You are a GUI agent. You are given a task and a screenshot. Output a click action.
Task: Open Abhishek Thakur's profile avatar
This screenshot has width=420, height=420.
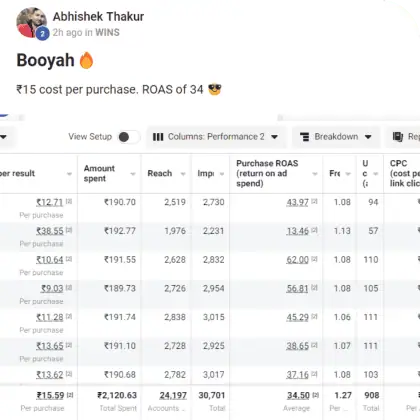click(x=31, y=22)
